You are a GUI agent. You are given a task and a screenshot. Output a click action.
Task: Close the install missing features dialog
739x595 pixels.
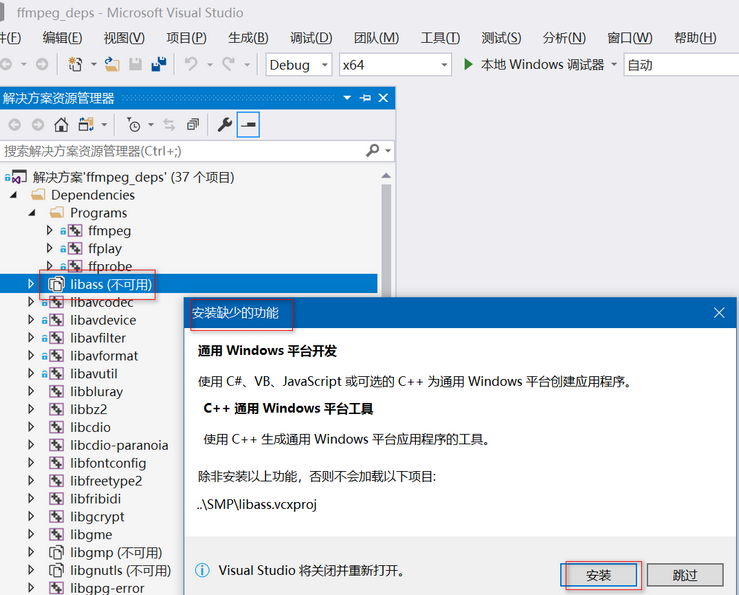click(x=719, y=313)
